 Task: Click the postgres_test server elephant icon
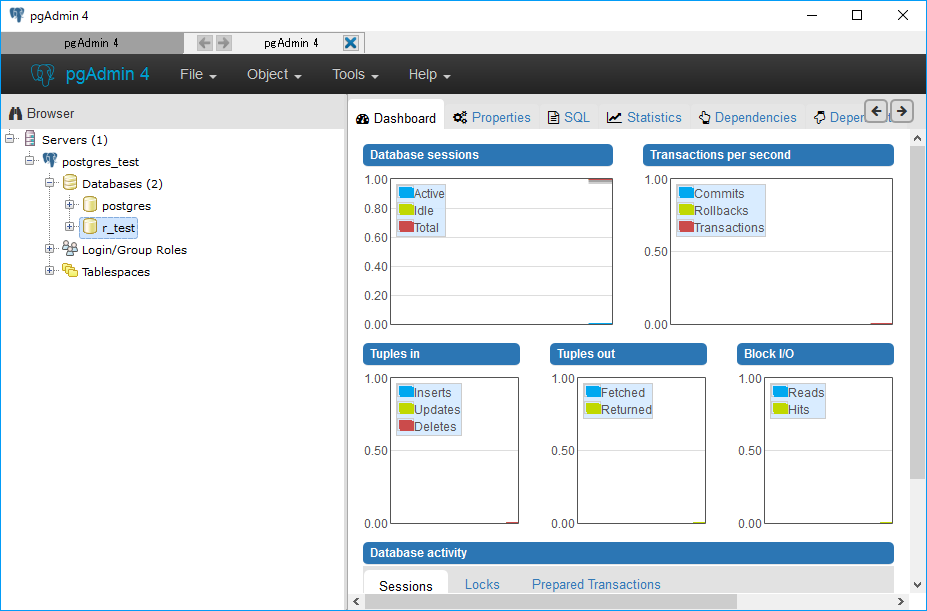pos(50,160)
